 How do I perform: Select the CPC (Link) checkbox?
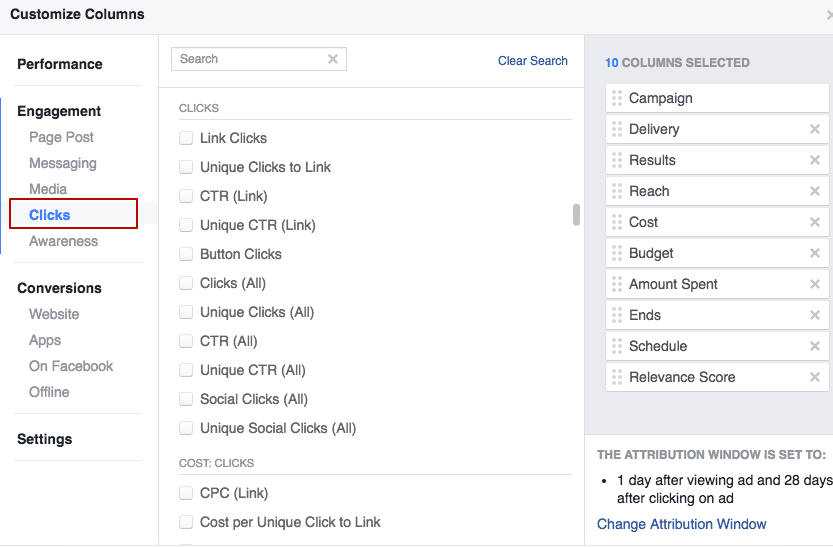click(x=186, y=493)
